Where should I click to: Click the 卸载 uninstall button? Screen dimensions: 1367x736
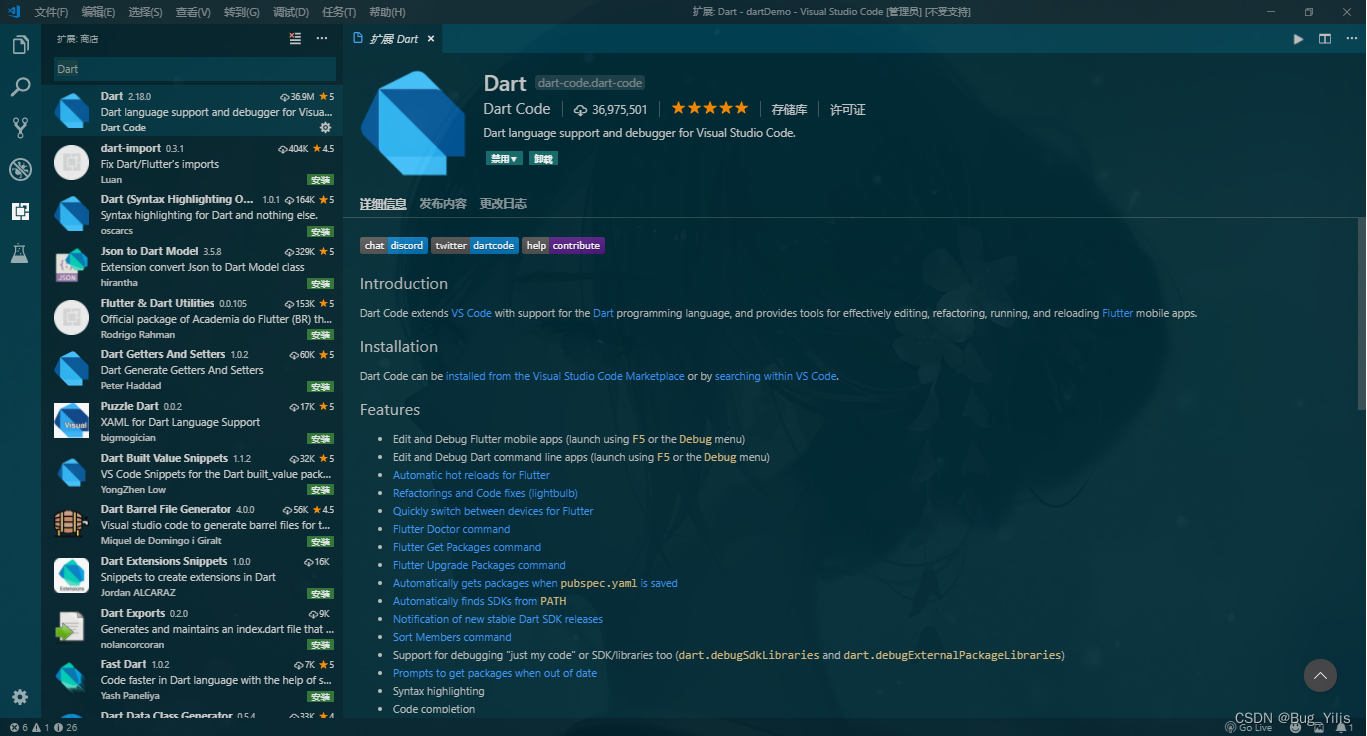tap(543, 158)
